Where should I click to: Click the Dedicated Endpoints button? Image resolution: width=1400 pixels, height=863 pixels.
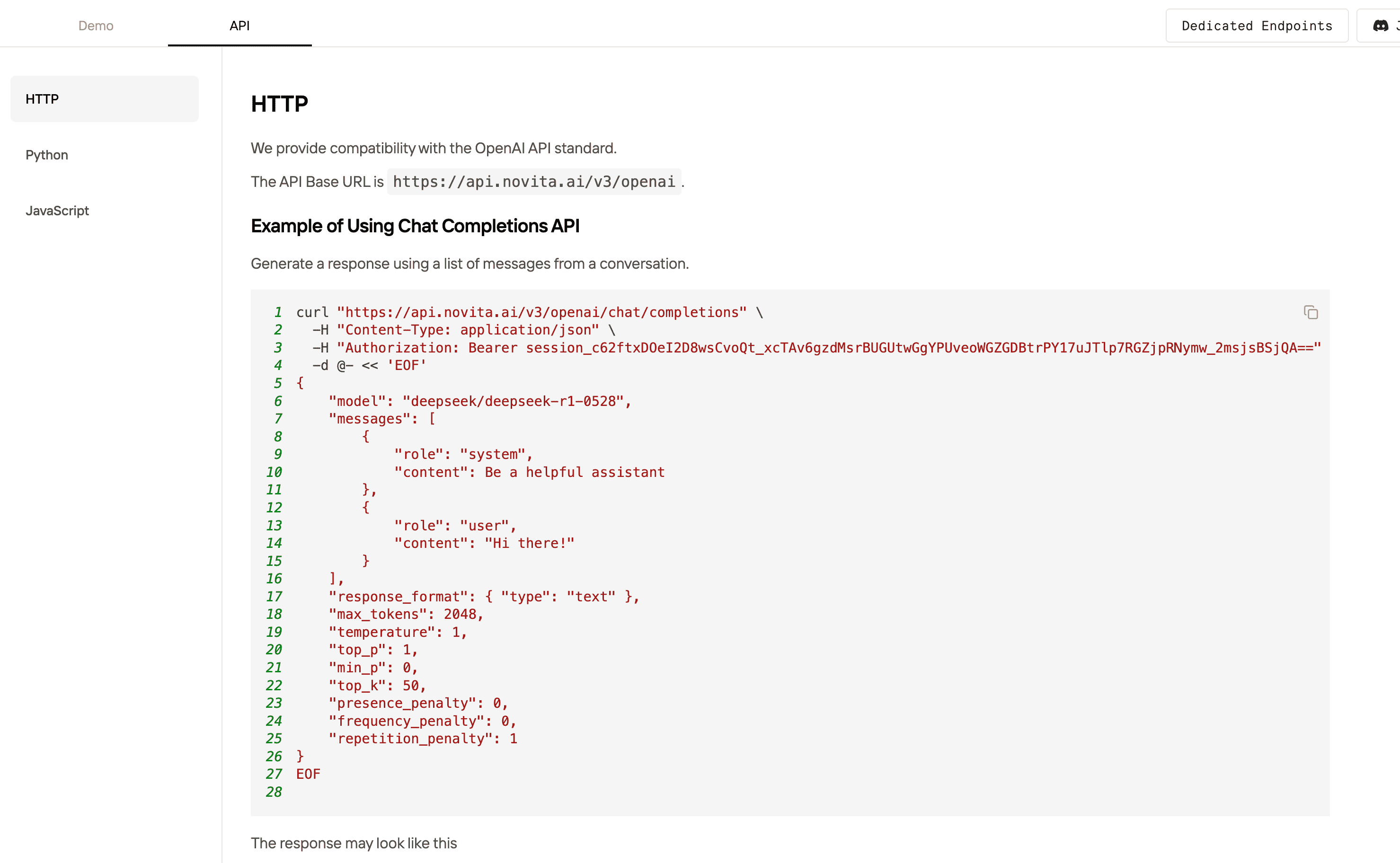pos(1257,26)
